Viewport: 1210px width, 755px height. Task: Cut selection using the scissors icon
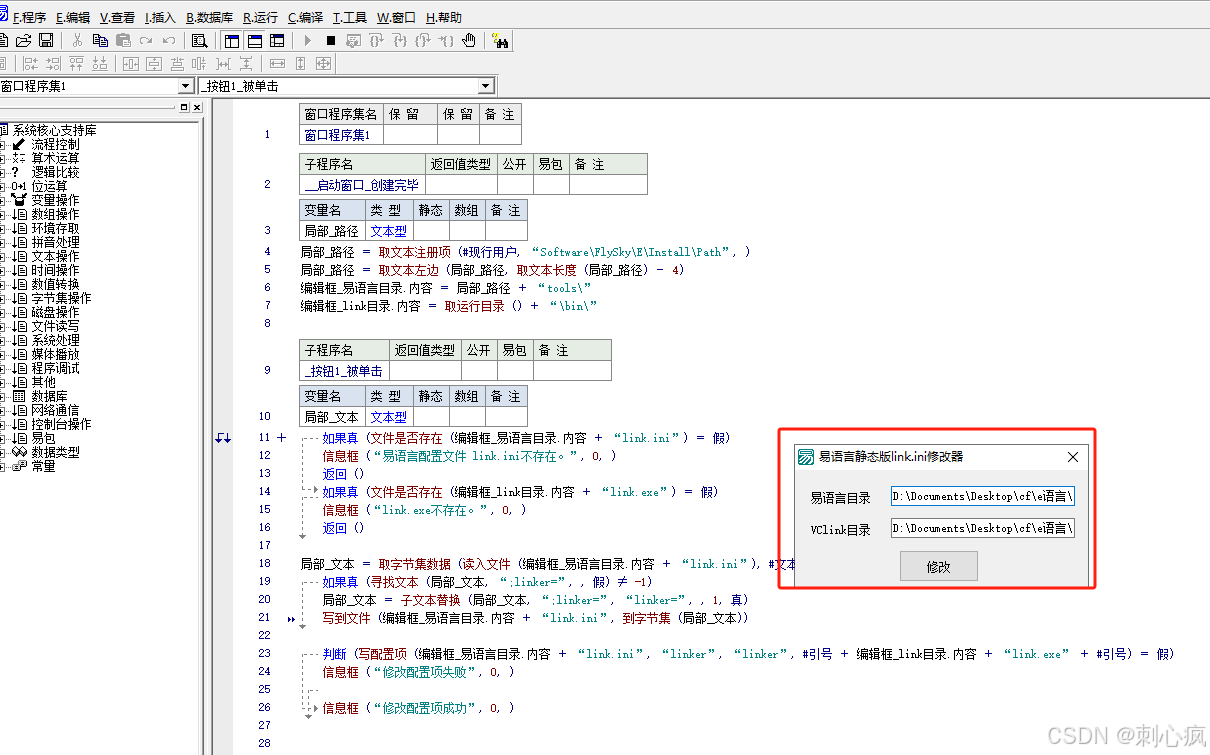pyautogui.click(x=77, y=40)
